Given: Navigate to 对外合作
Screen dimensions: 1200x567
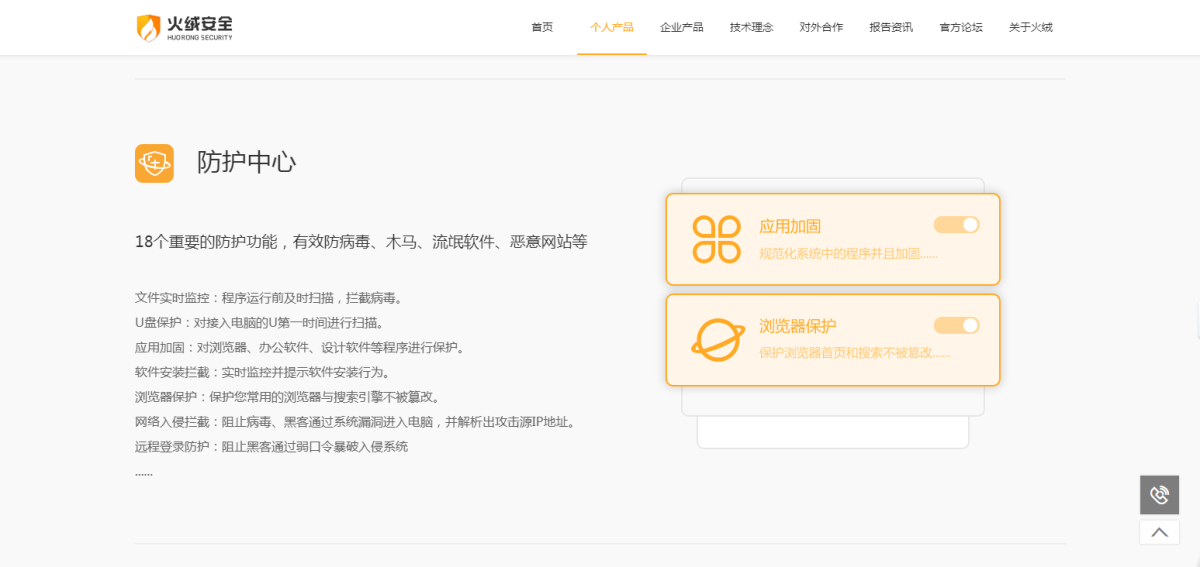Looking at the screenshot, I should [x=821, y=27].
